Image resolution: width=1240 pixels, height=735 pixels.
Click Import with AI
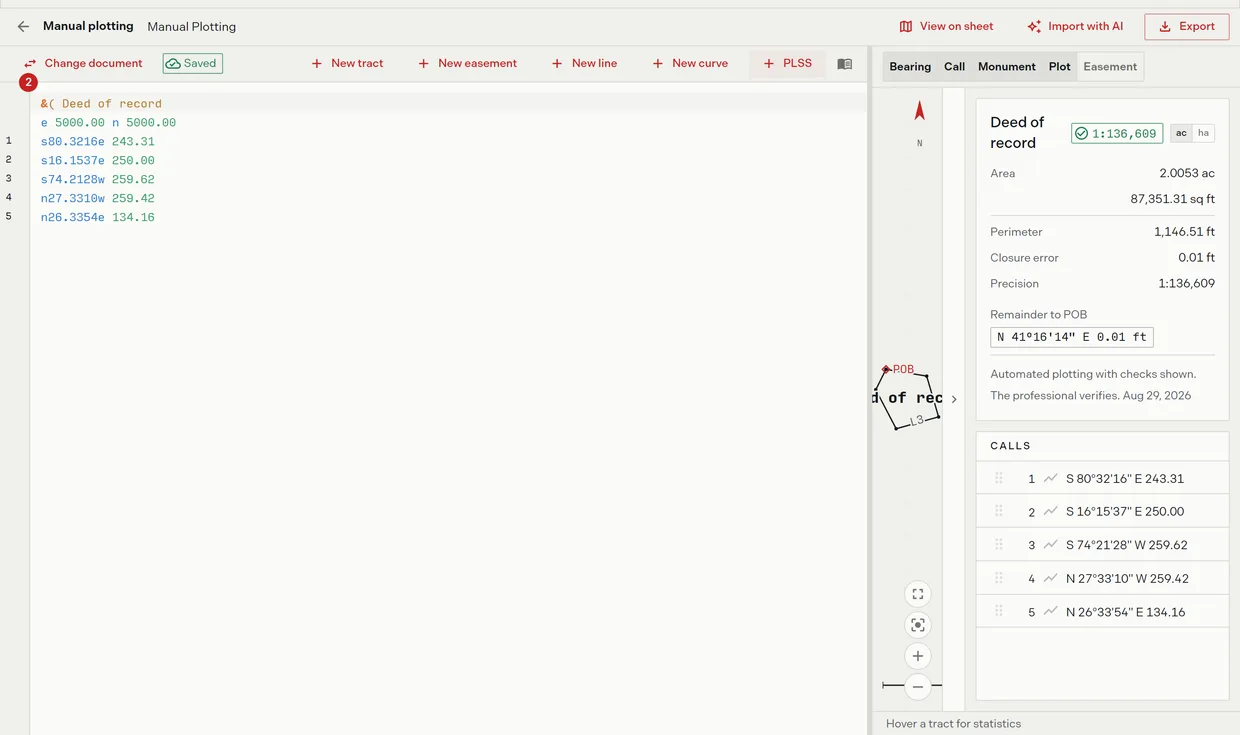pos(1075,27)
